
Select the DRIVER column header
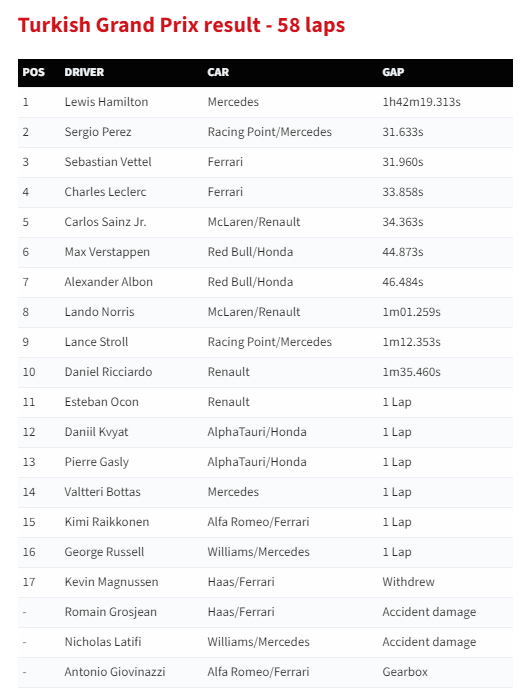84,72
